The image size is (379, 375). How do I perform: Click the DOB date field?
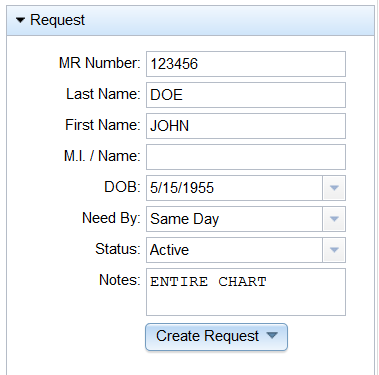(234, 188)
